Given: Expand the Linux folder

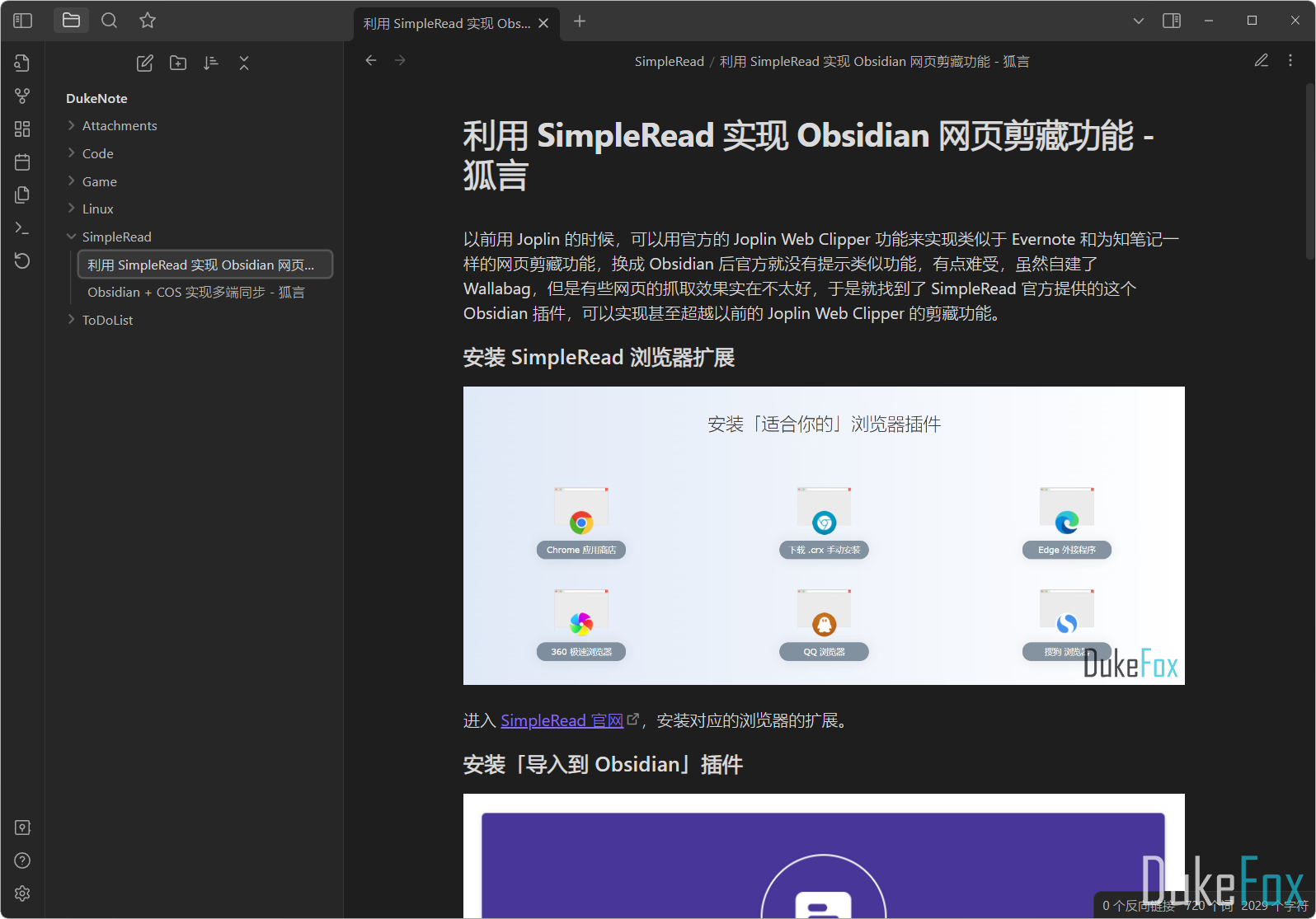Looking at the screenshot, I should (x=98, y=209).
